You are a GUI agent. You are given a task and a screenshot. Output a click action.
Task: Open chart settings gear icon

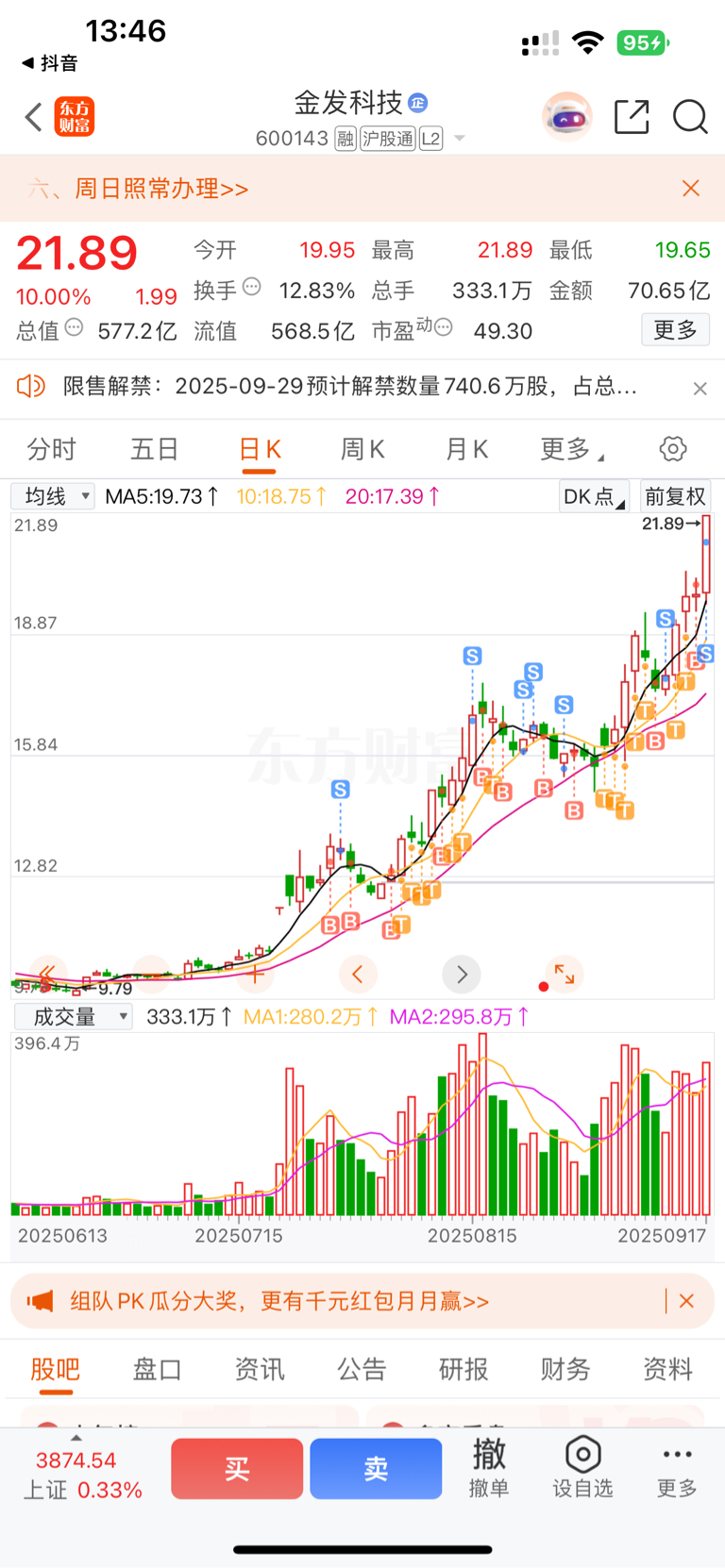pos(673,449)
